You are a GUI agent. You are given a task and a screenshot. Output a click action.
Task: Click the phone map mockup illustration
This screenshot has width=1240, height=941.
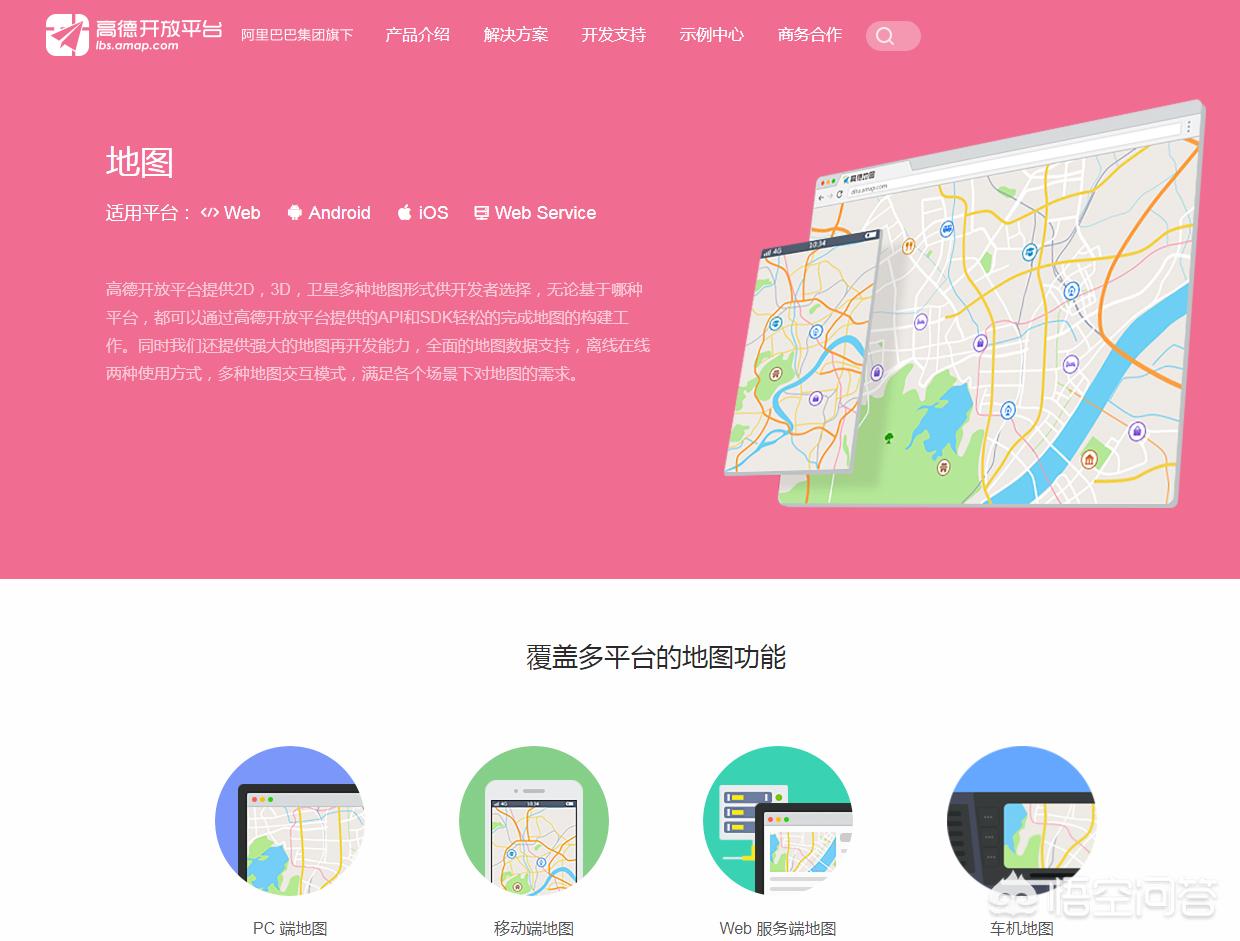click(x=803, y=355)
